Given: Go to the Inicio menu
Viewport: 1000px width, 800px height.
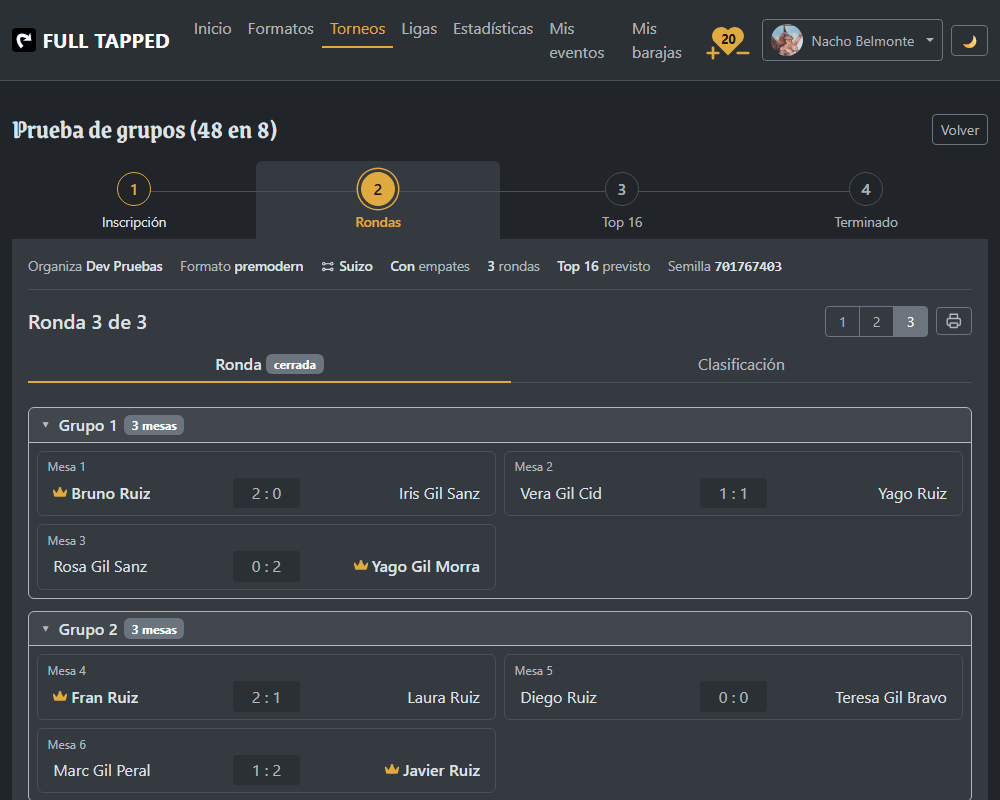Looking at the screenshot, I should [x=212, y=29].
